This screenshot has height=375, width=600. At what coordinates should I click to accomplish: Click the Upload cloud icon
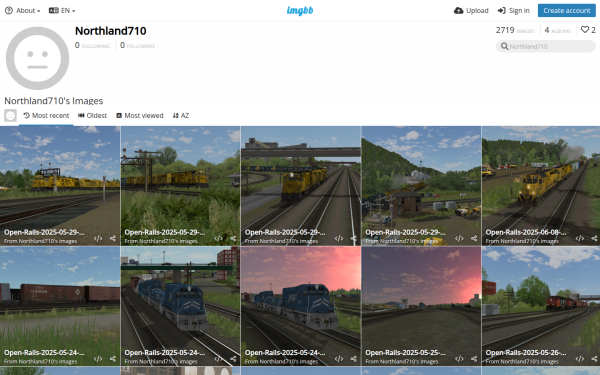pyautogui.click(x=458, y=10)
